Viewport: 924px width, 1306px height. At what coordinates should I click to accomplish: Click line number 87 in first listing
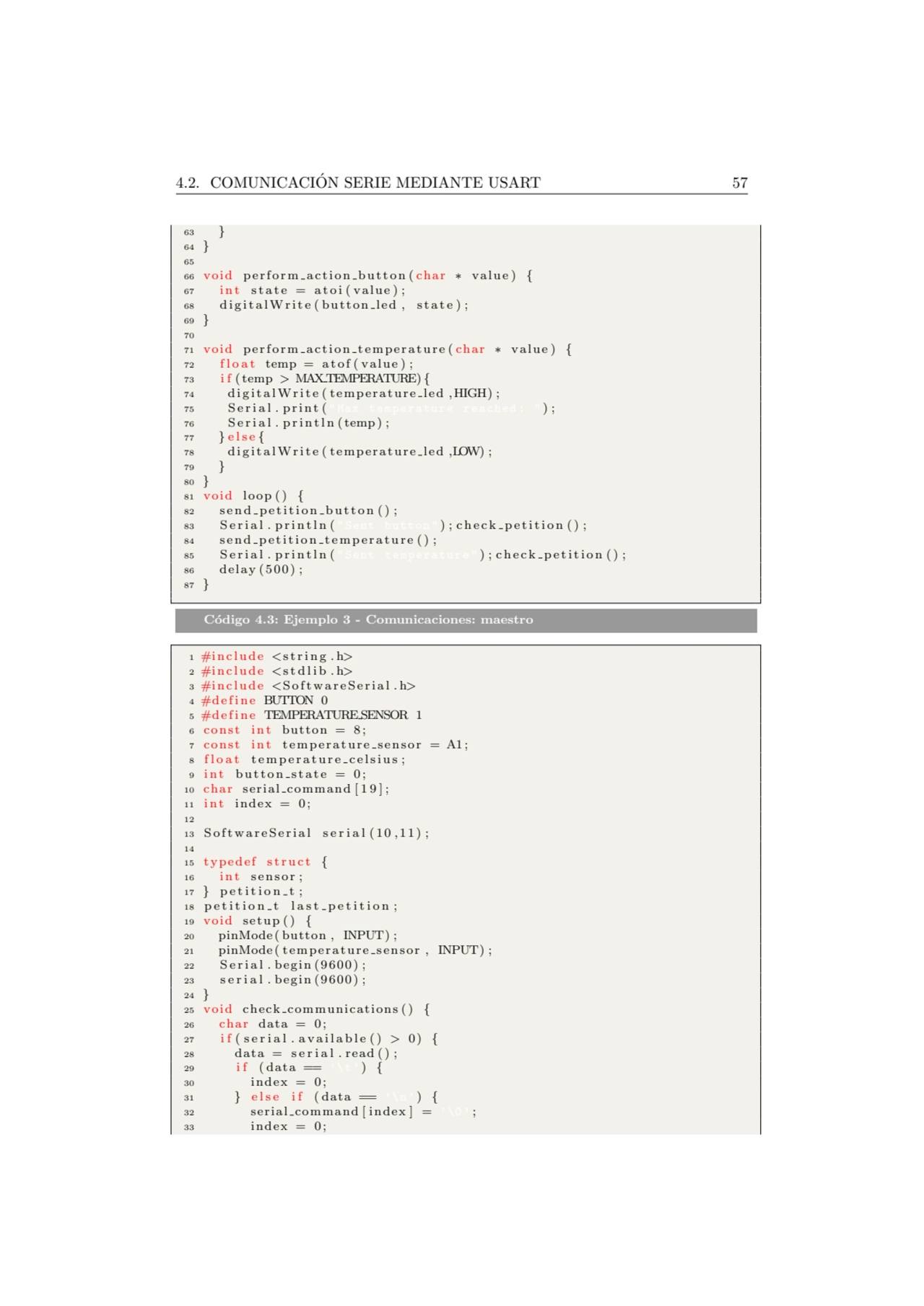tap(188, 585)
